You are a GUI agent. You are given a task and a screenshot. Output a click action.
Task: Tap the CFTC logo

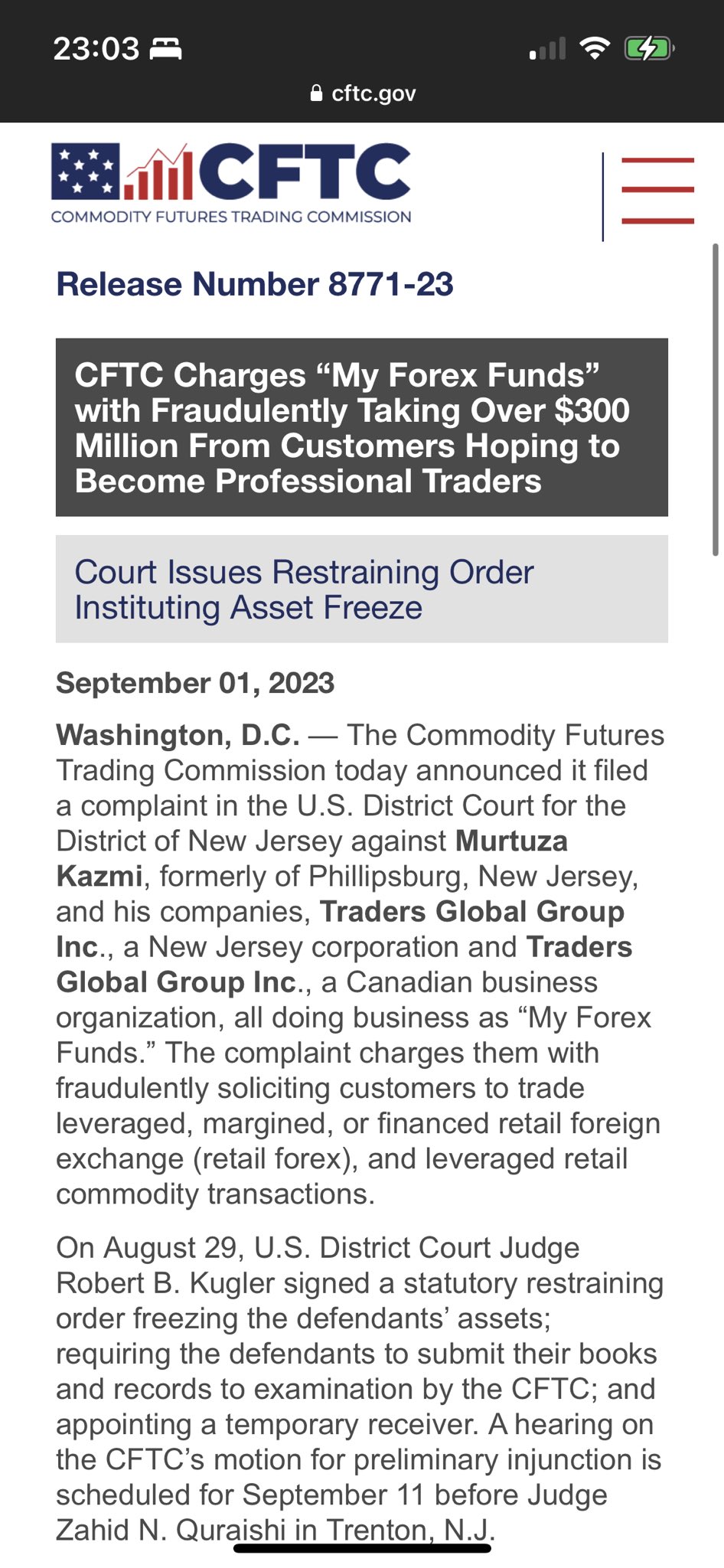pyautogui.click(x=230, y=173)
